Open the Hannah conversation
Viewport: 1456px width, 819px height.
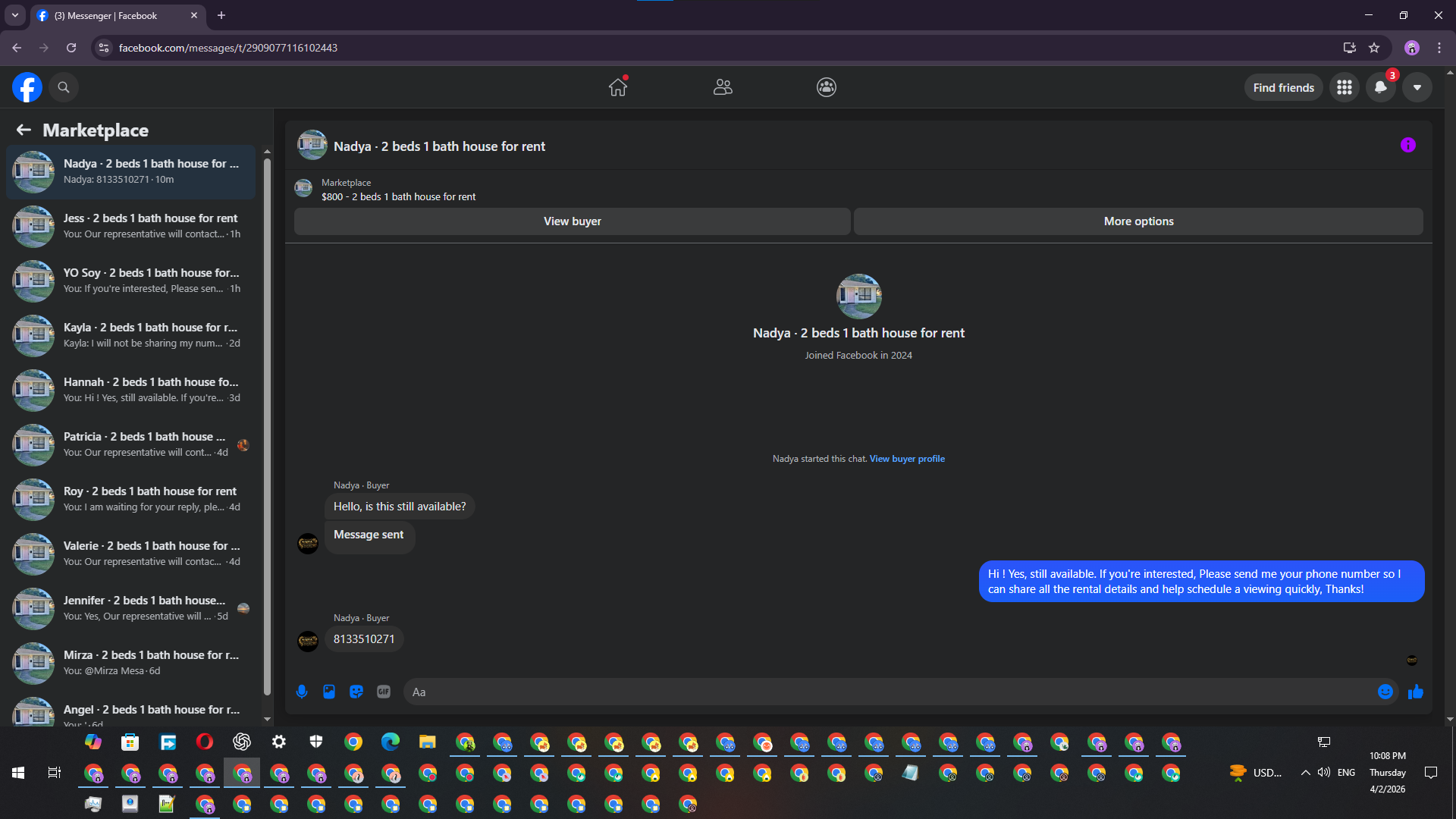coord(131,391)
